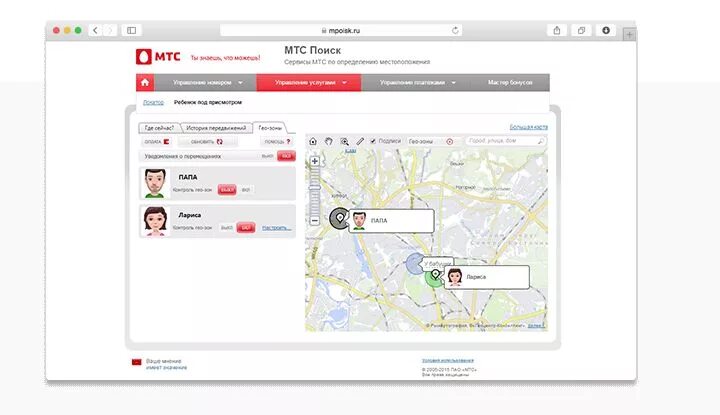
Task: Expand Управление услугами menu
Action: coord(309,83)
